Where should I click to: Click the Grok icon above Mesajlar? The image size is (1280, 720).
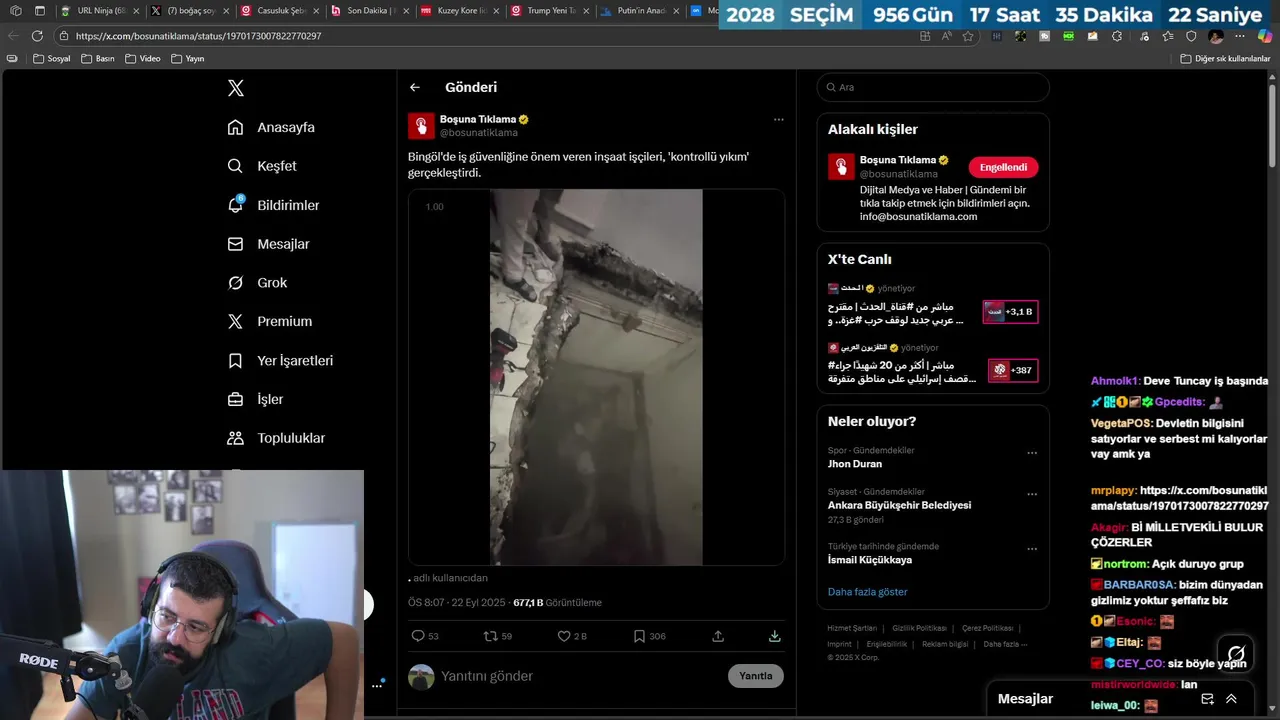pos(1236,654)
